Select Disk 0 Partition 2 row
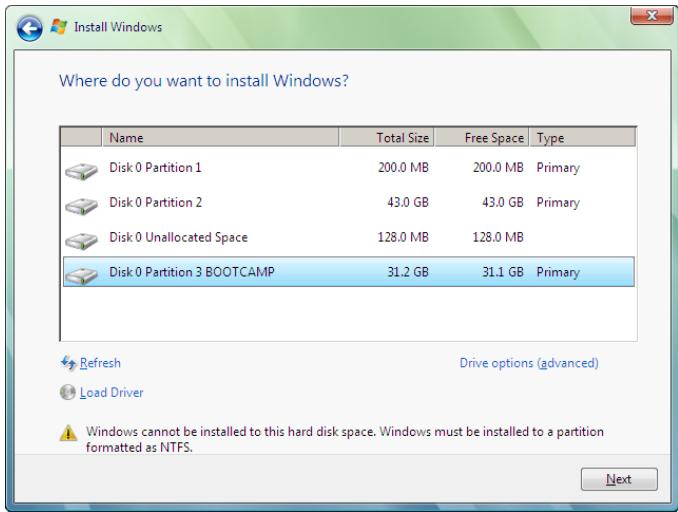Image resolution: width=678 pixels, height=512 pixels. tap(349, 202)
